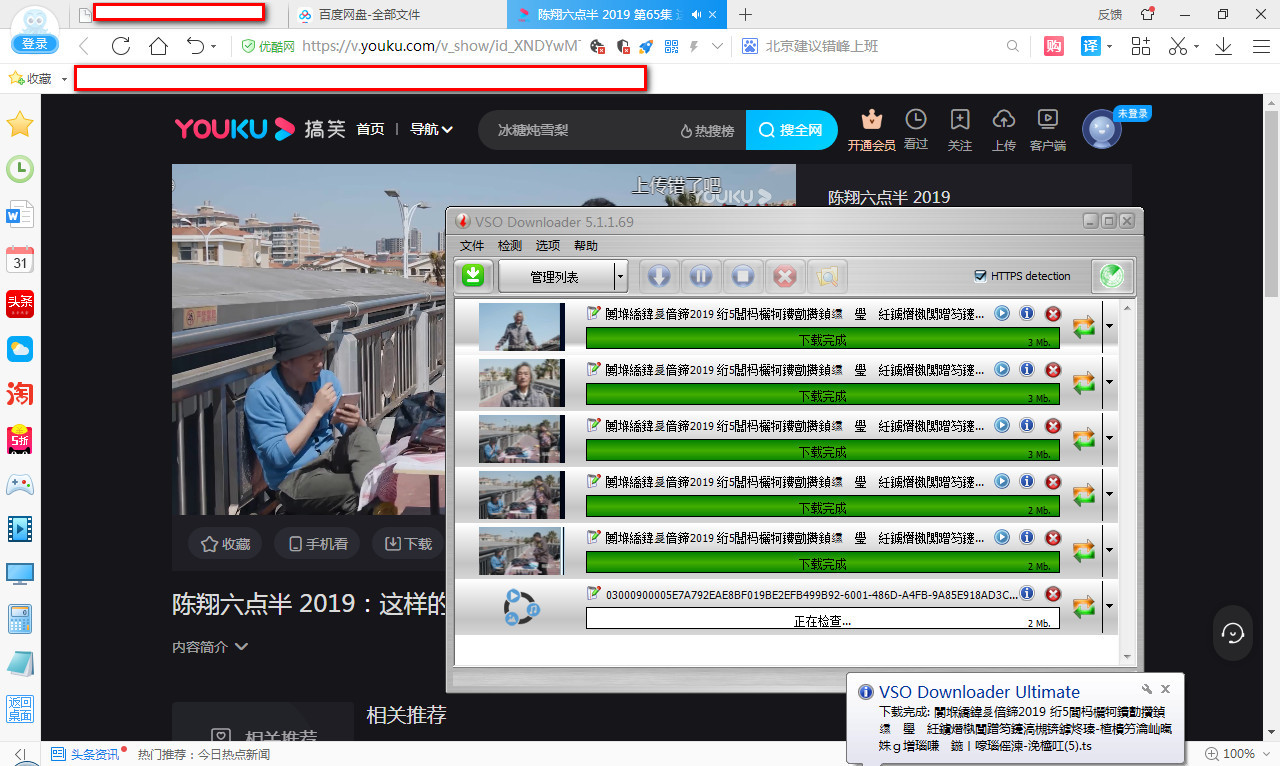Show info for the topmost completed download
The image size is (1280, 766).
pyautogui.click(x=1026, y=313)
